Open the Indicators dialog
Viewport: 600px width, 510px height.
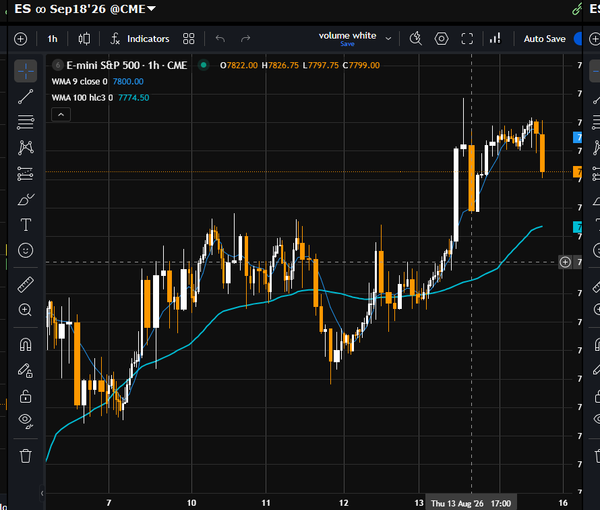[140, 39]
